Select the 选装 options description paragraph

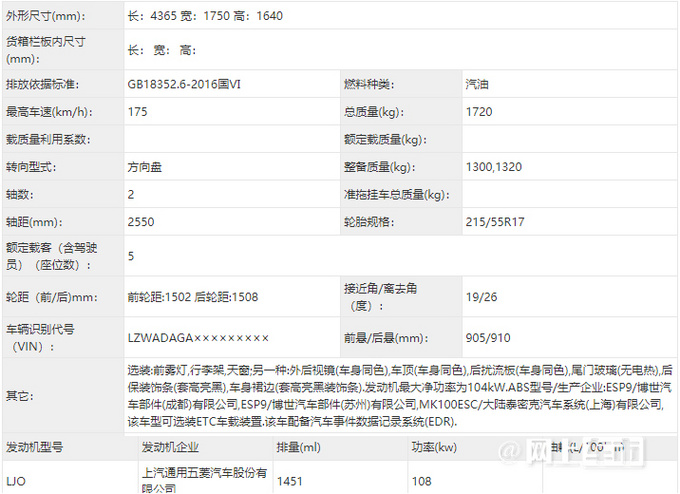(x=400, y=396)
